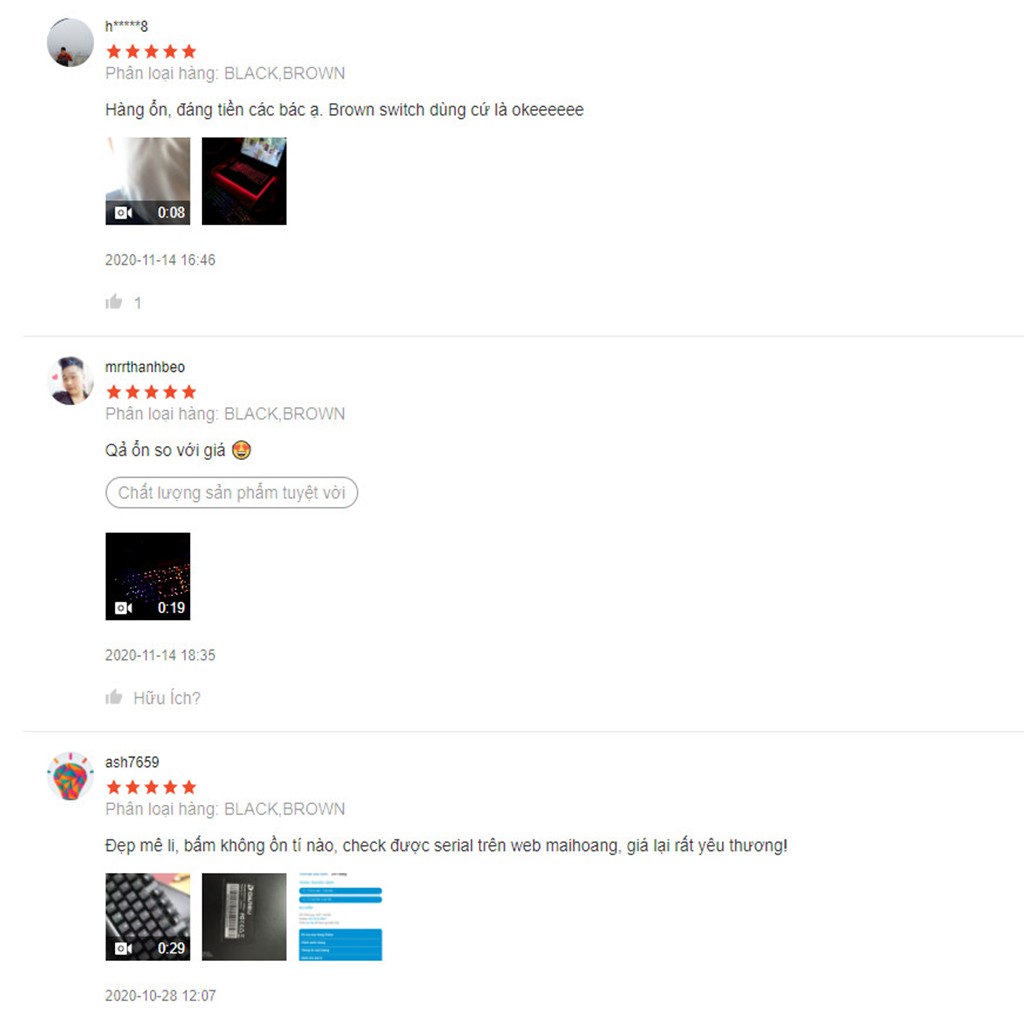Click username mrrthanhbeo
This screenshot has width=1024, height=1024.
[145, 367]
